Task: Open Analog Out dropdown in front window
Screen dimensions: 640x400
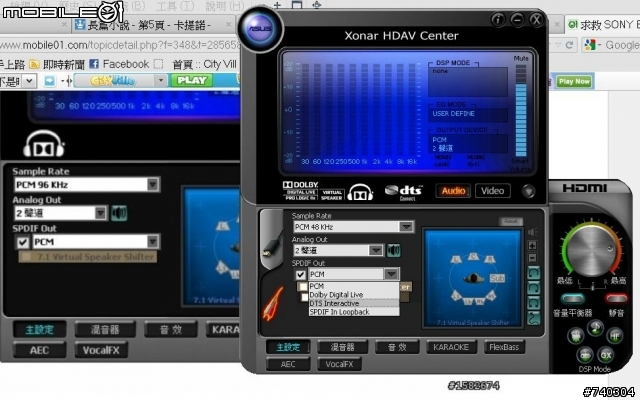Action: [x=338, y=250]
